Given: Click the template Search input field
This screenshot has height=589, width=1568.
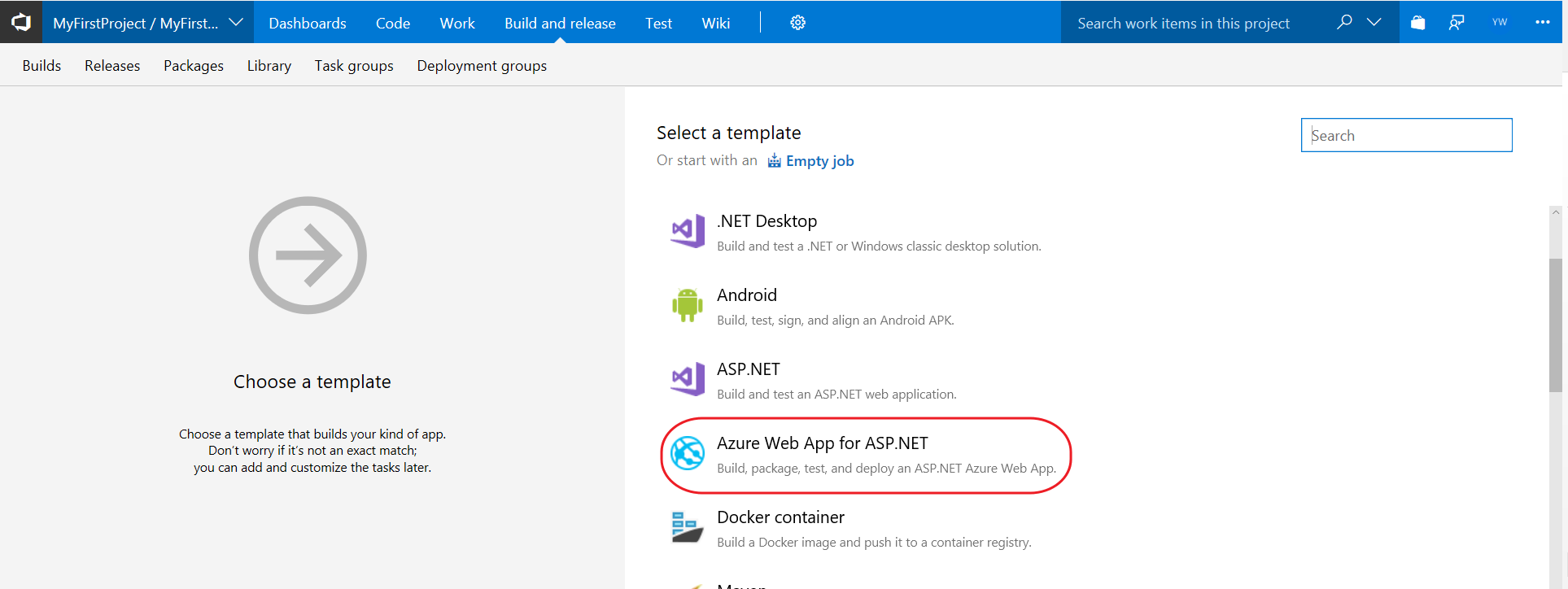Looking at the screenshot, I should tap(1406, 136).
